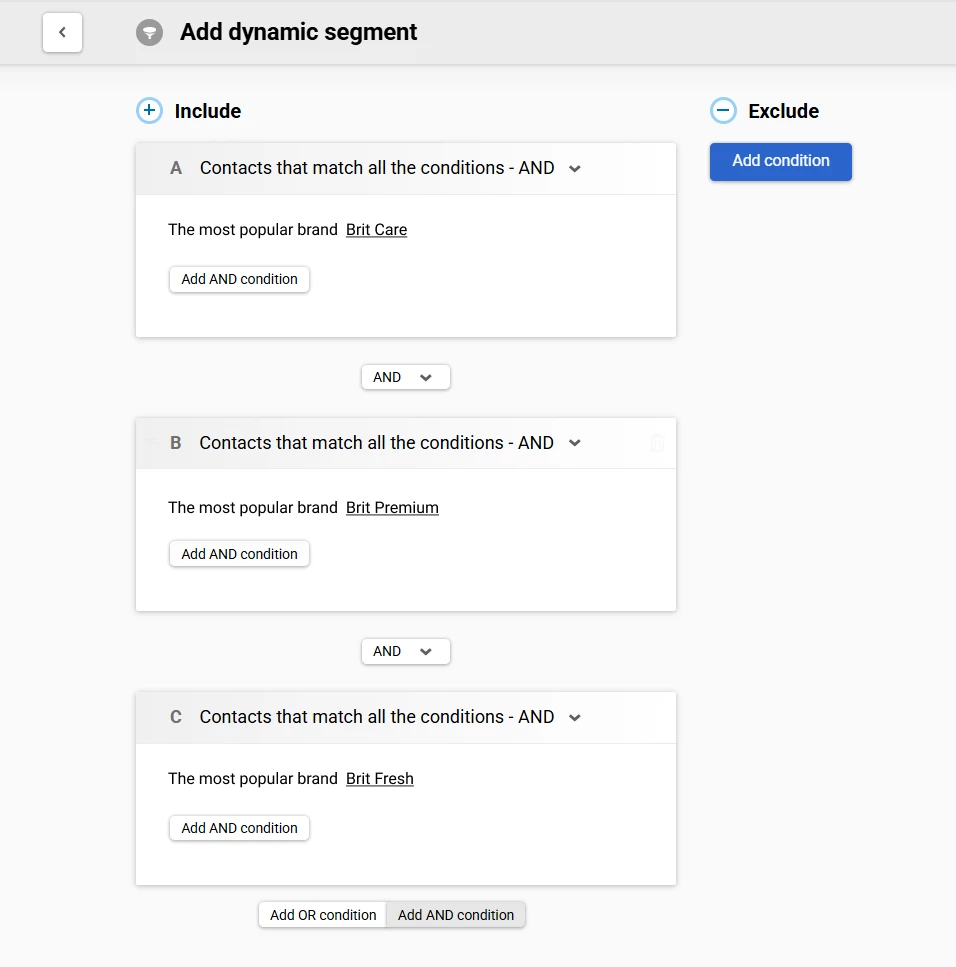Click 'The most popular brand' text in group B
Screen dimensions: 956x967
(253, 508)
